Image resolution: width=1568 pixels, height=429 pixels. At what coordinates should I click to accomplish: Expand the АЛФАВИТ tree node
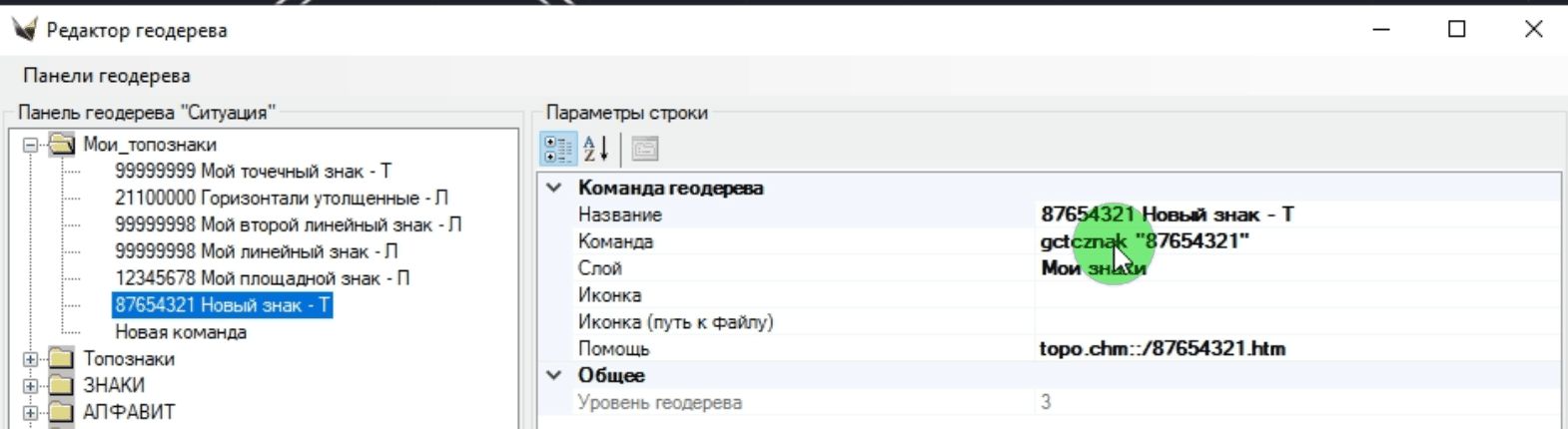click(30, 413)
